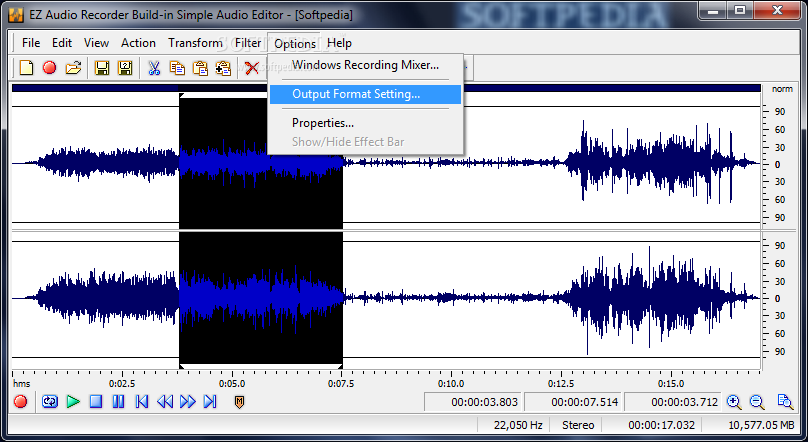Viewport: 808px width, 442px height.
Task: Click the 0:15.0 timeline label
Action: click(671, 384)
